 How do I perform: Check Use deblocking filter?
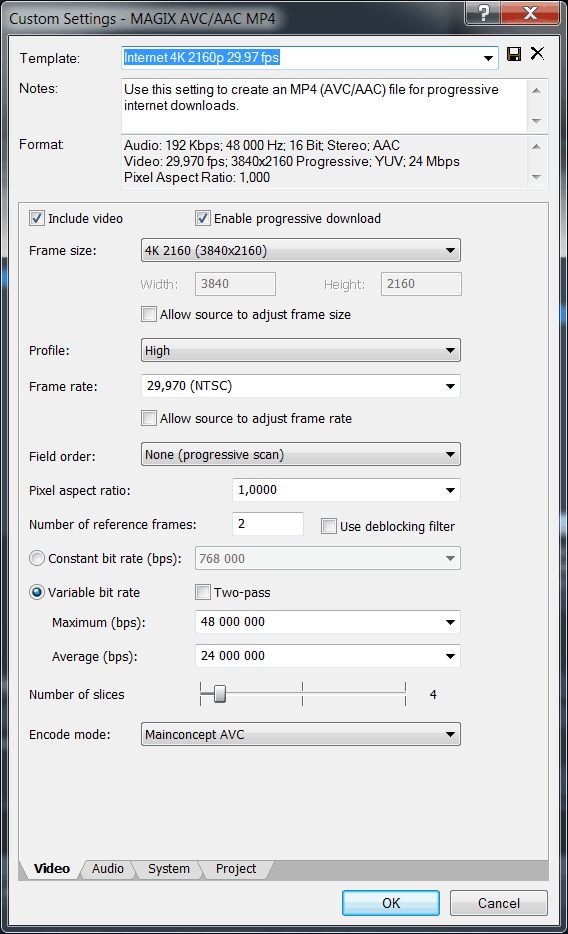tap(329, 526)
